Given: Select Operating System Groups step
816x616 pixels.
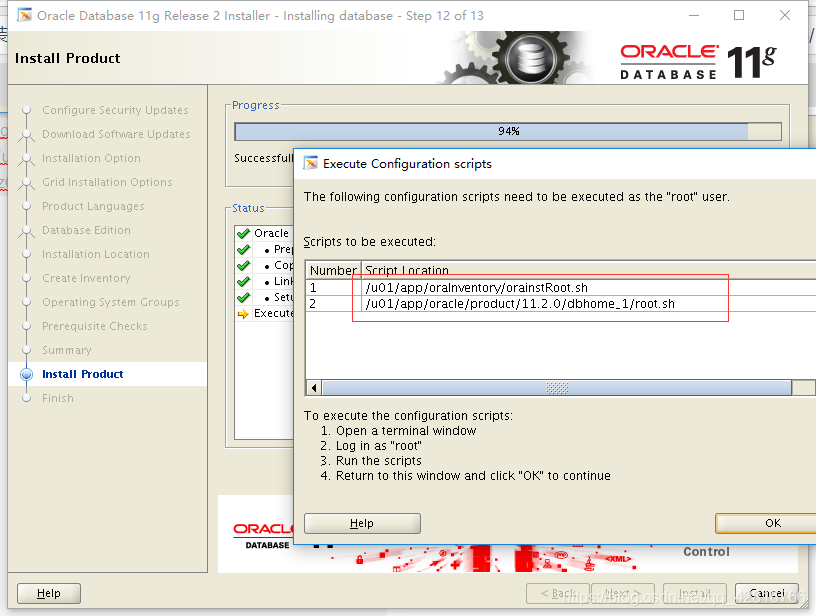Looking at the screenshot, I should tap(111, 302).
